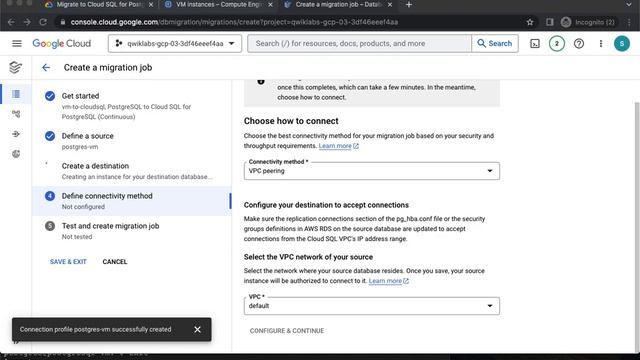Open the main navigation hamburger menu

[x=17, y=43]
